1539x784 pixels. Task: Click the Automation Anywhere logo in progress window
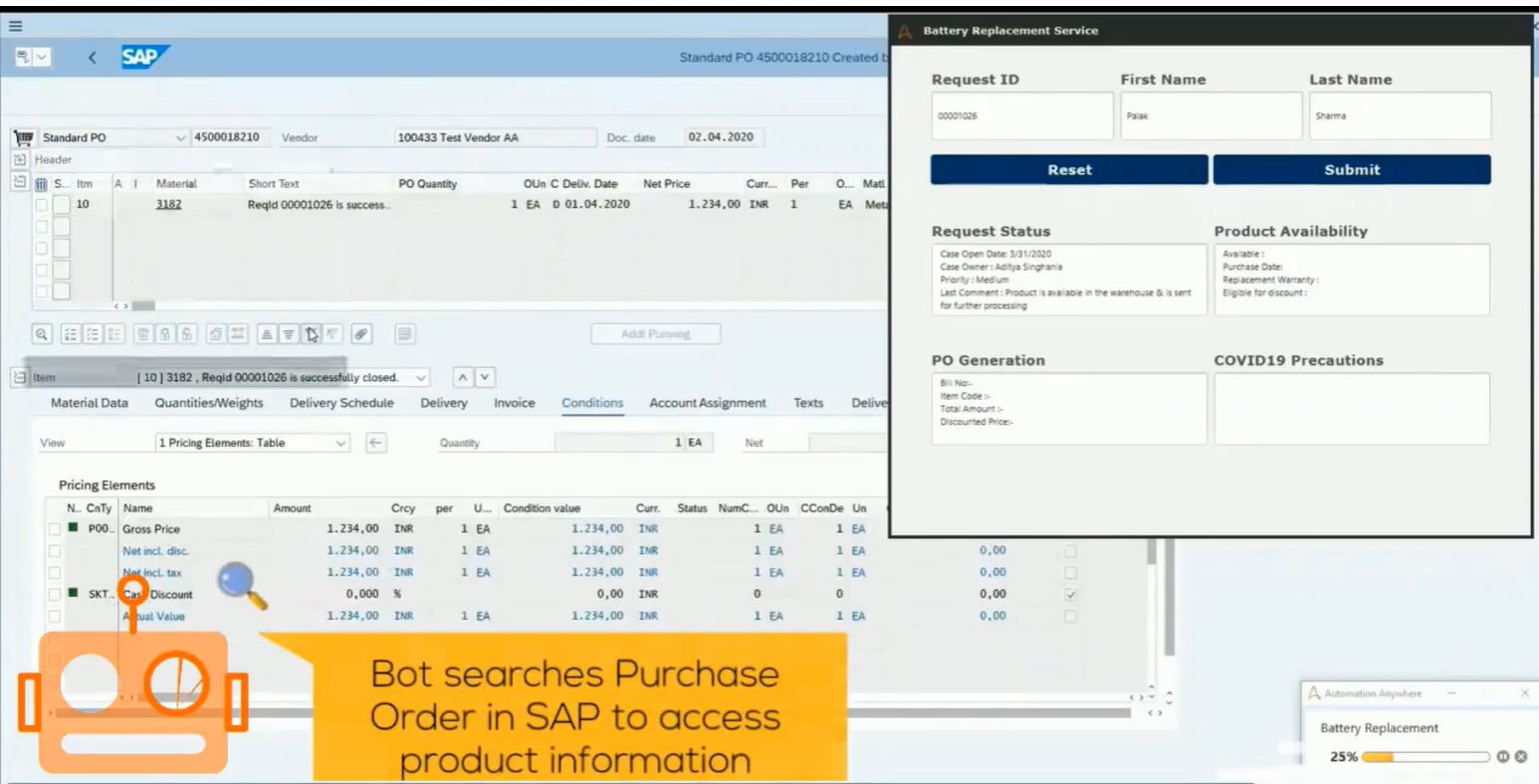pyautogui.click(x=1315, y=693)
